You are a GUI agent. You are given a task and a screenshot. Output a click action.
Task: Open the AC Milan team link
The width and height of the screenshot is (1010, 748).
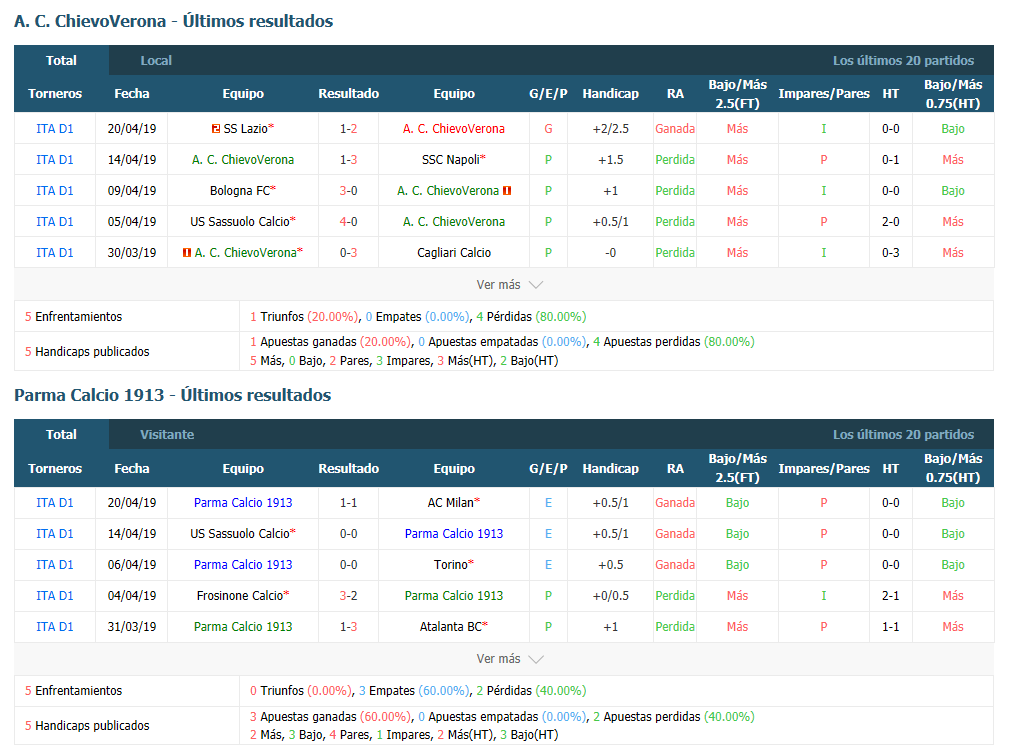click(451, 503)
